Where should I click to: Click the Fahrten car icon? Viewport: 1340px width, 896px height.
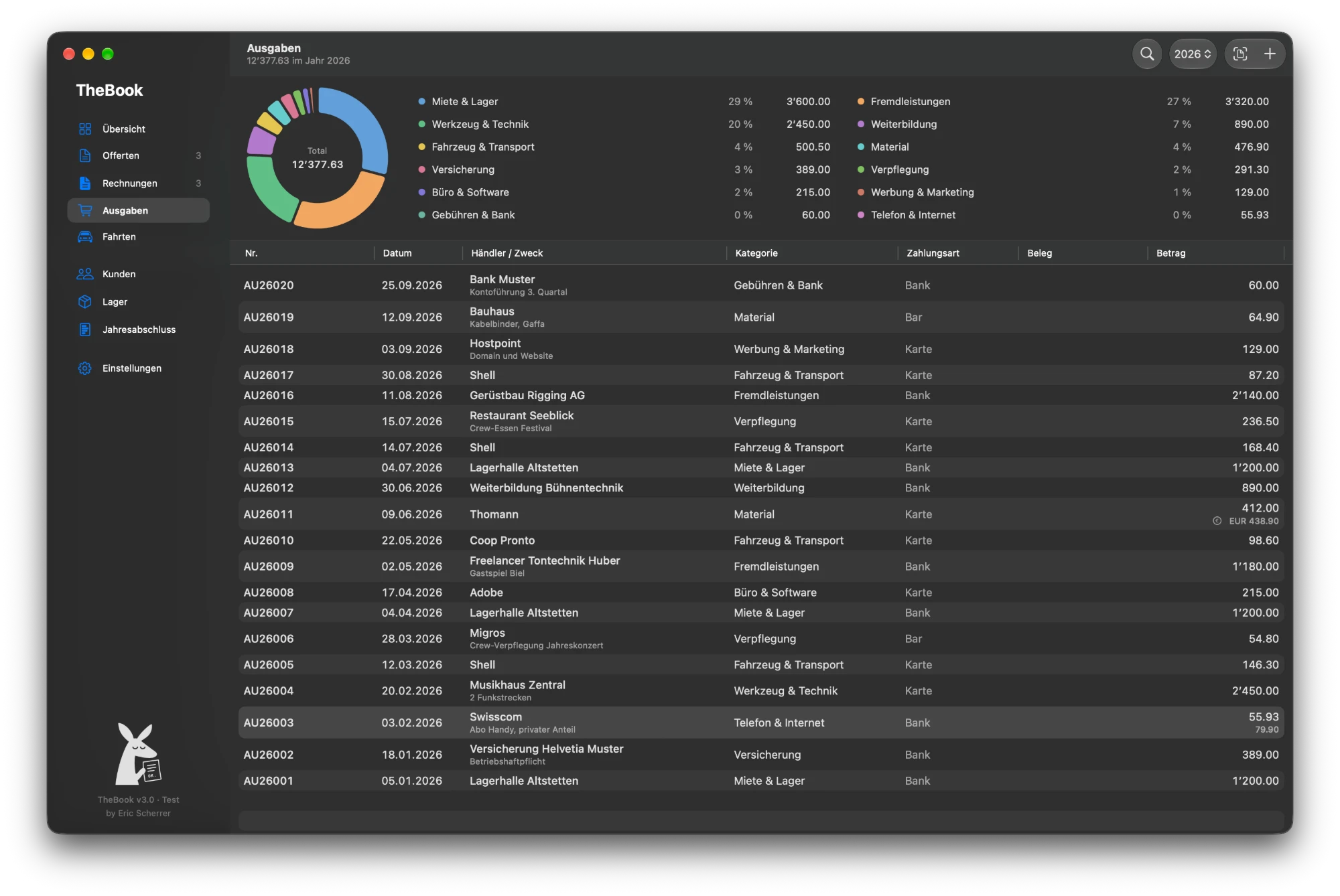tap(85, 236)
